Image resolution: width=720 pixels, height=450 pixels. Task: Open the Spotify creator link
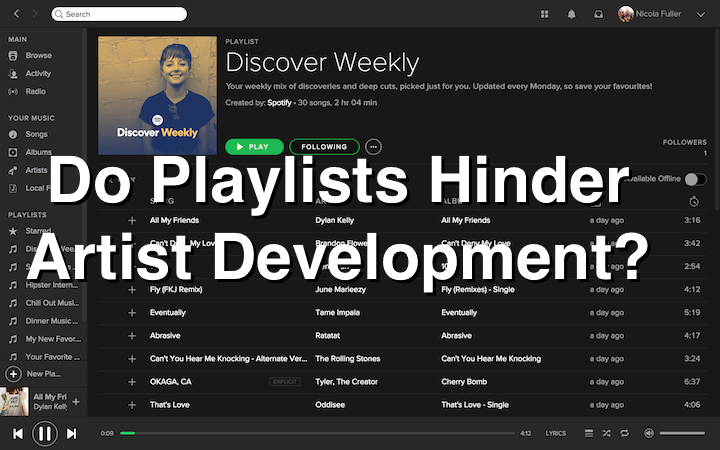(279, 103)
